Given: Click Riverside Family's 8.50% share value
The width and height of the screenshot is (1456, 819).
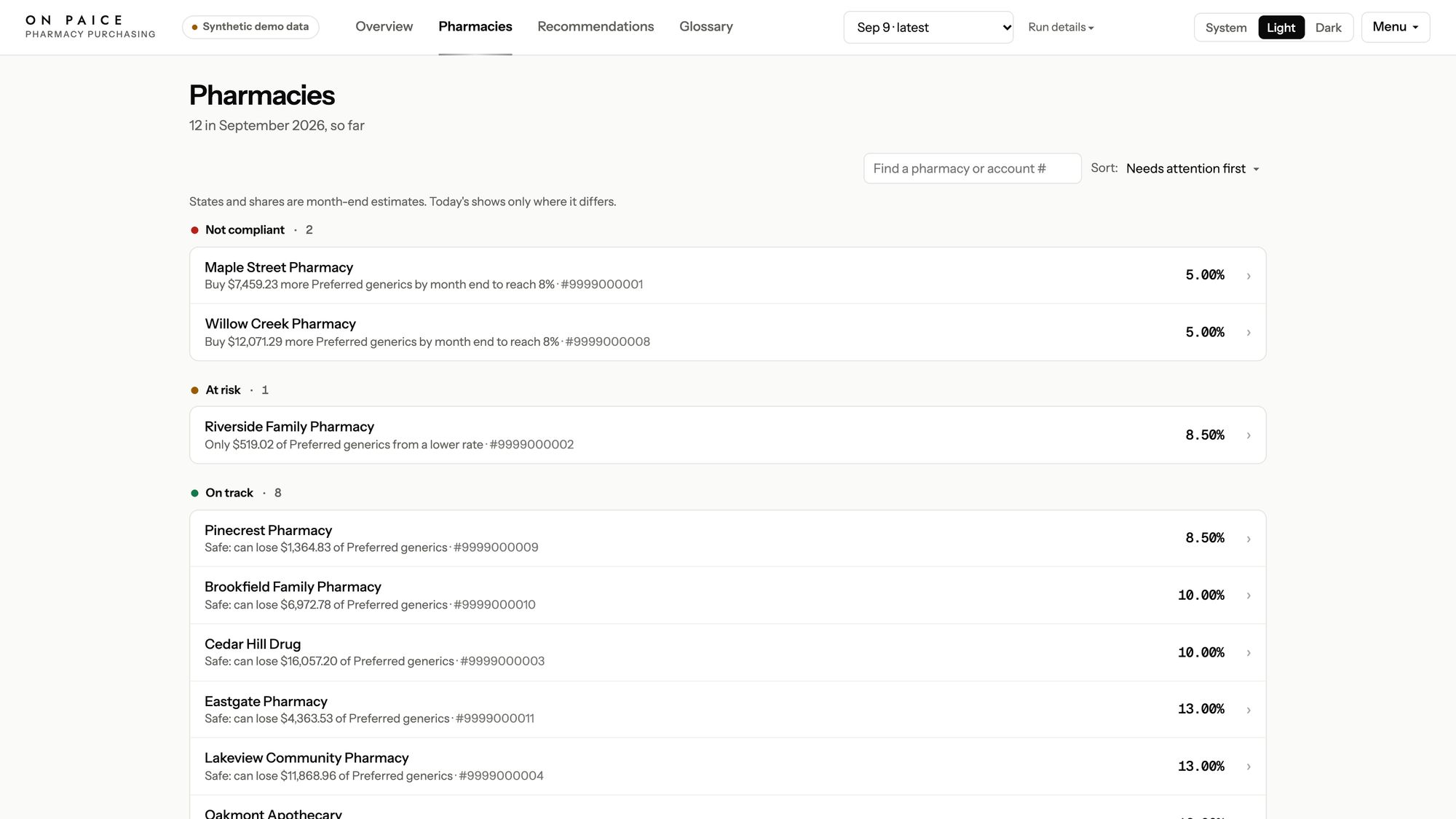Looking at the screenshot, I should (1205, 435).
